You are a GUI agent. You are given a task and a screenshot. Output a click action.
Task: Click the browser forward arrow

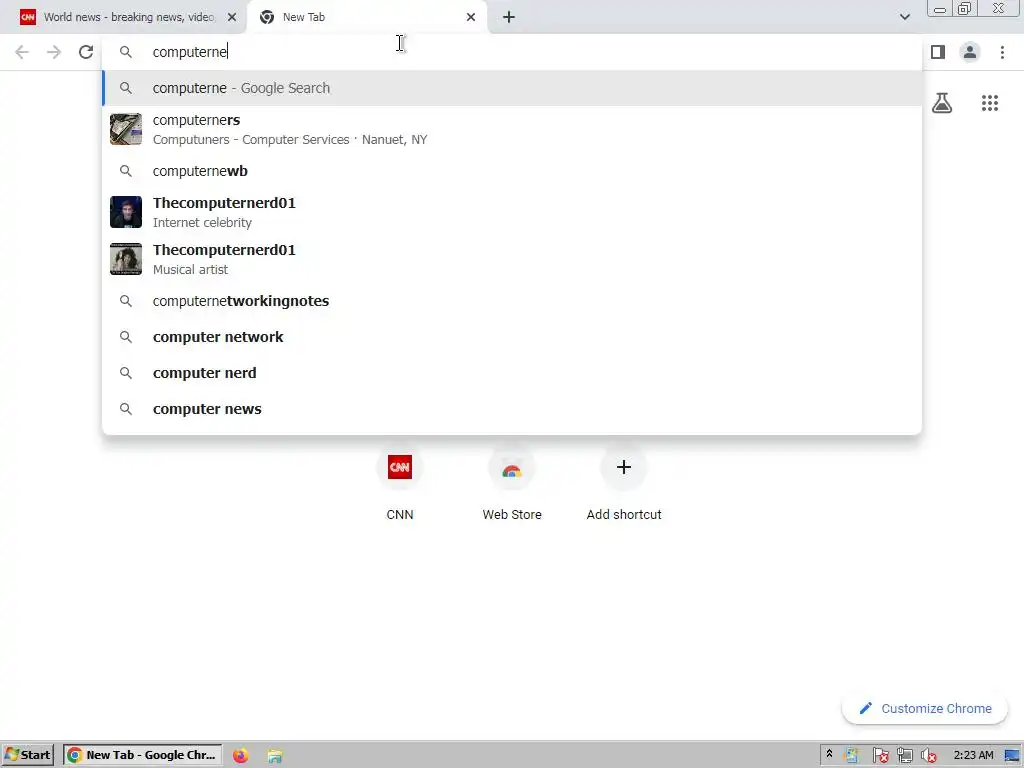(54, 52)
